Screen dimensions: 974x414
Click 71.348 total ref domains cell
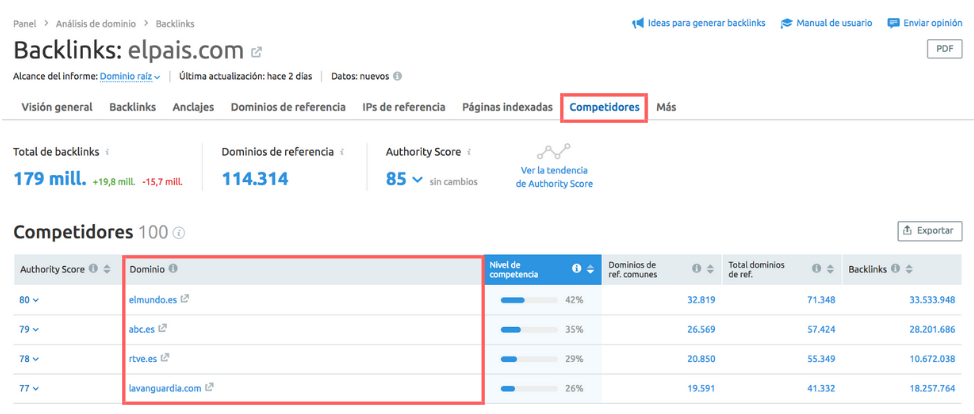(821, 300)
